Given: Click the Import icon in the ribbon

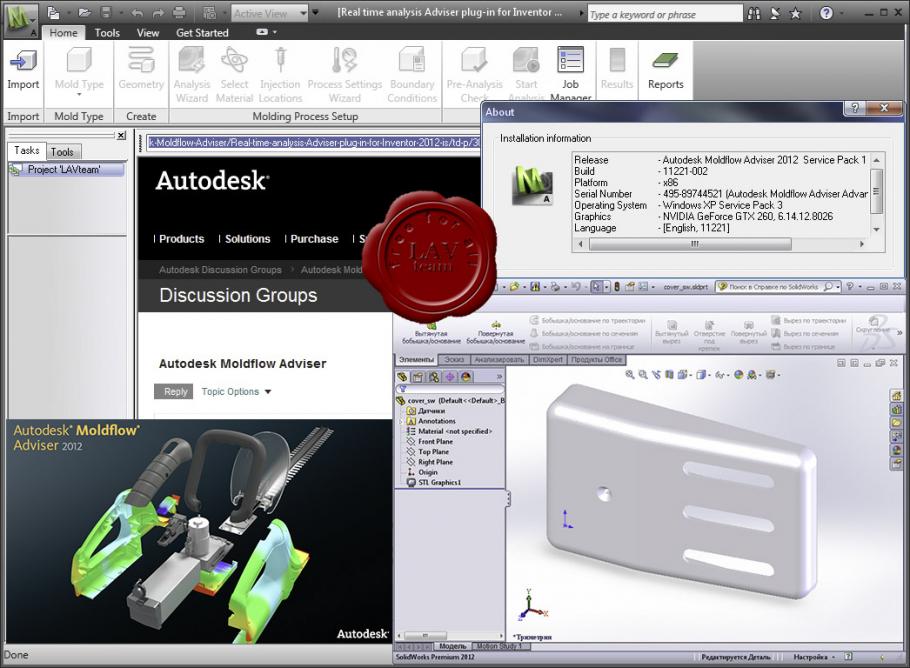Looking at the screenshot, I should tap(23, 62).
